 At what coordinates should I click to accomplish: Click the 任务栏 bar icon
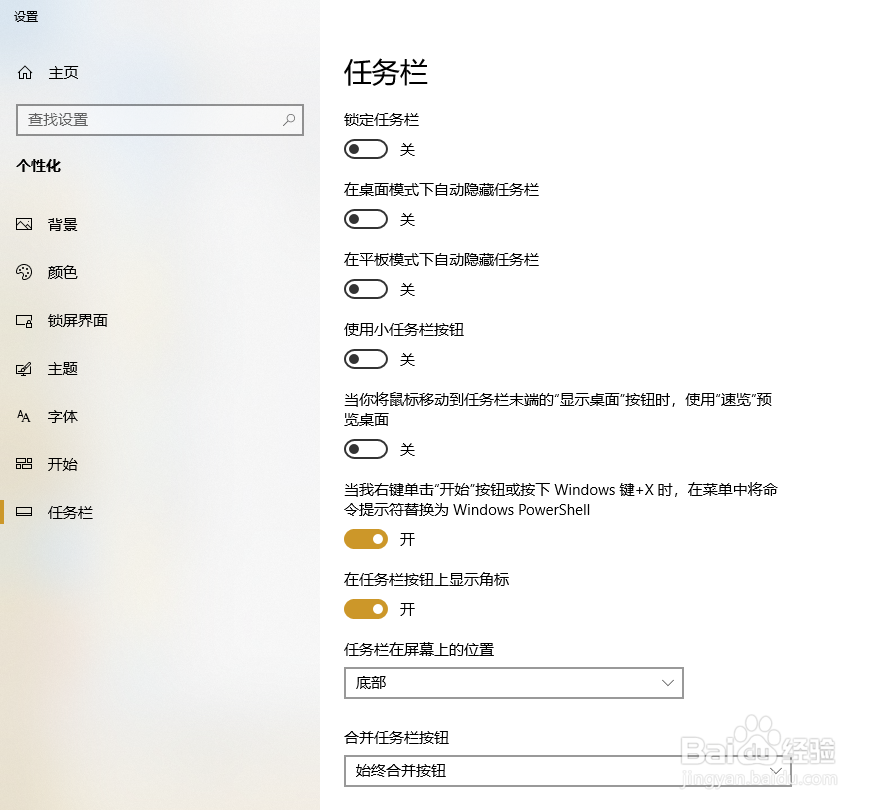point(24,512)
